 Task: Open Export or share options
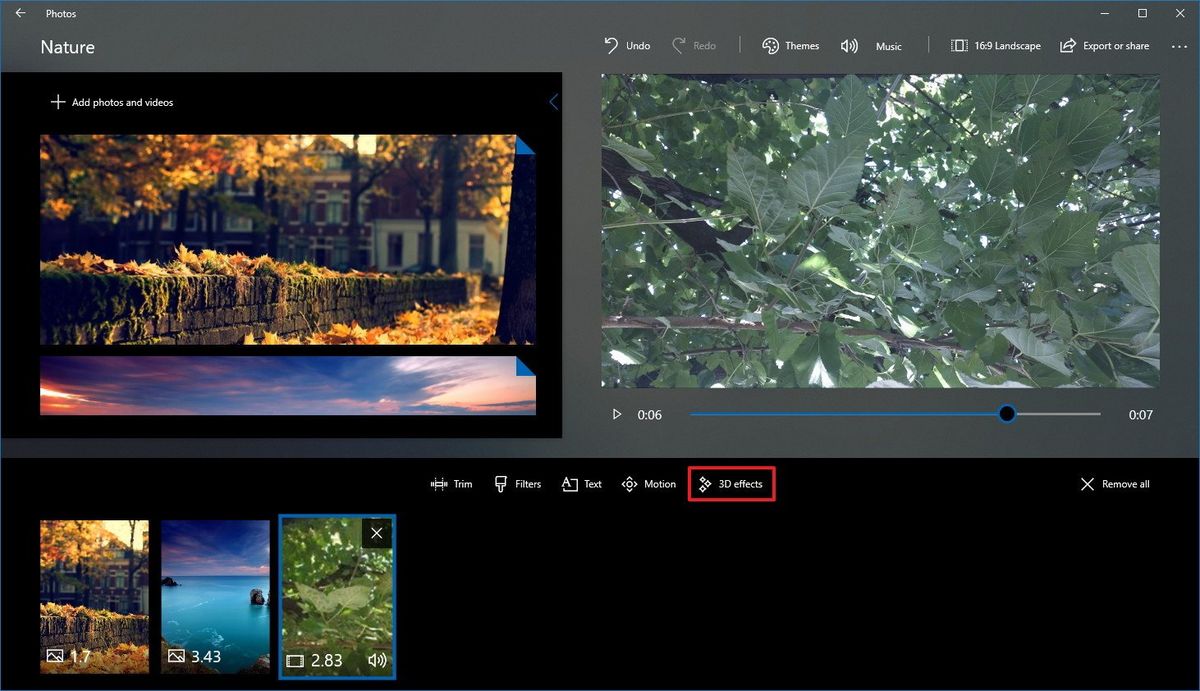pyautogui.click(x=1104, y=45)
